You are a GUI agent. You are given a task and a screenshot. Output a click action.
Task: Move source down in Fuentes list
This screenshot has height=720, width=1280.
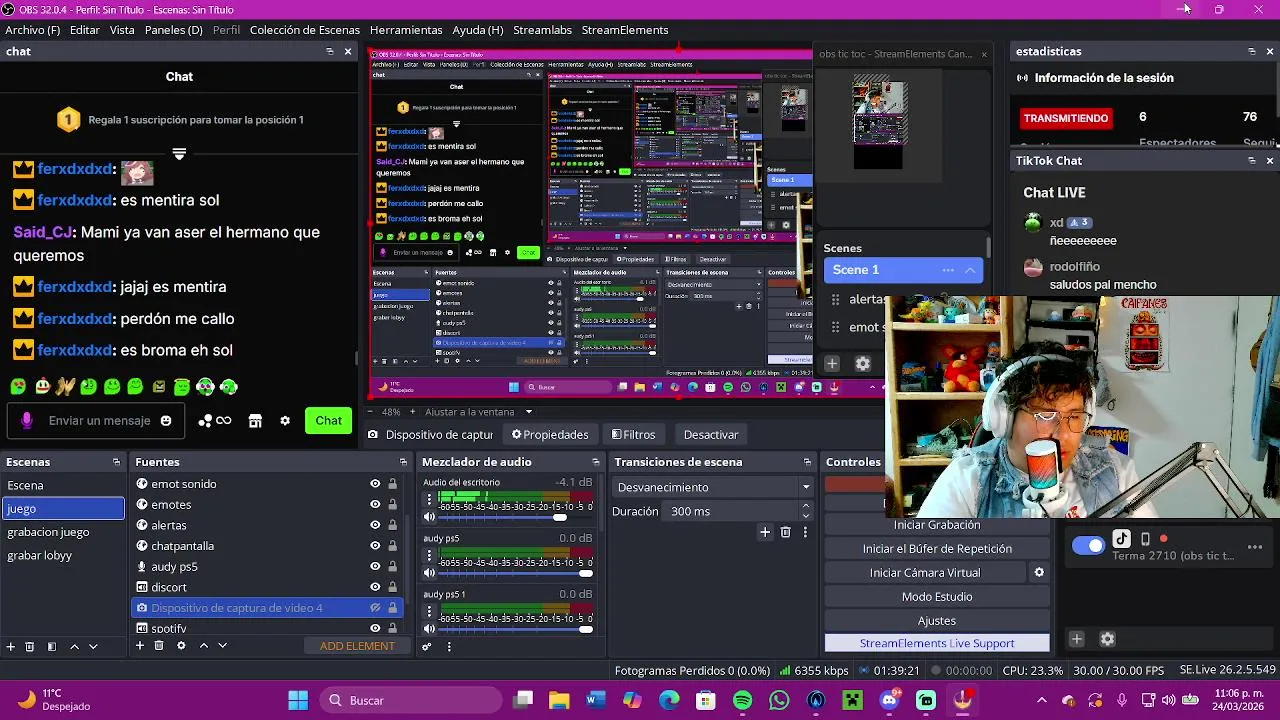pyautogui.click(x=222, y=646)
